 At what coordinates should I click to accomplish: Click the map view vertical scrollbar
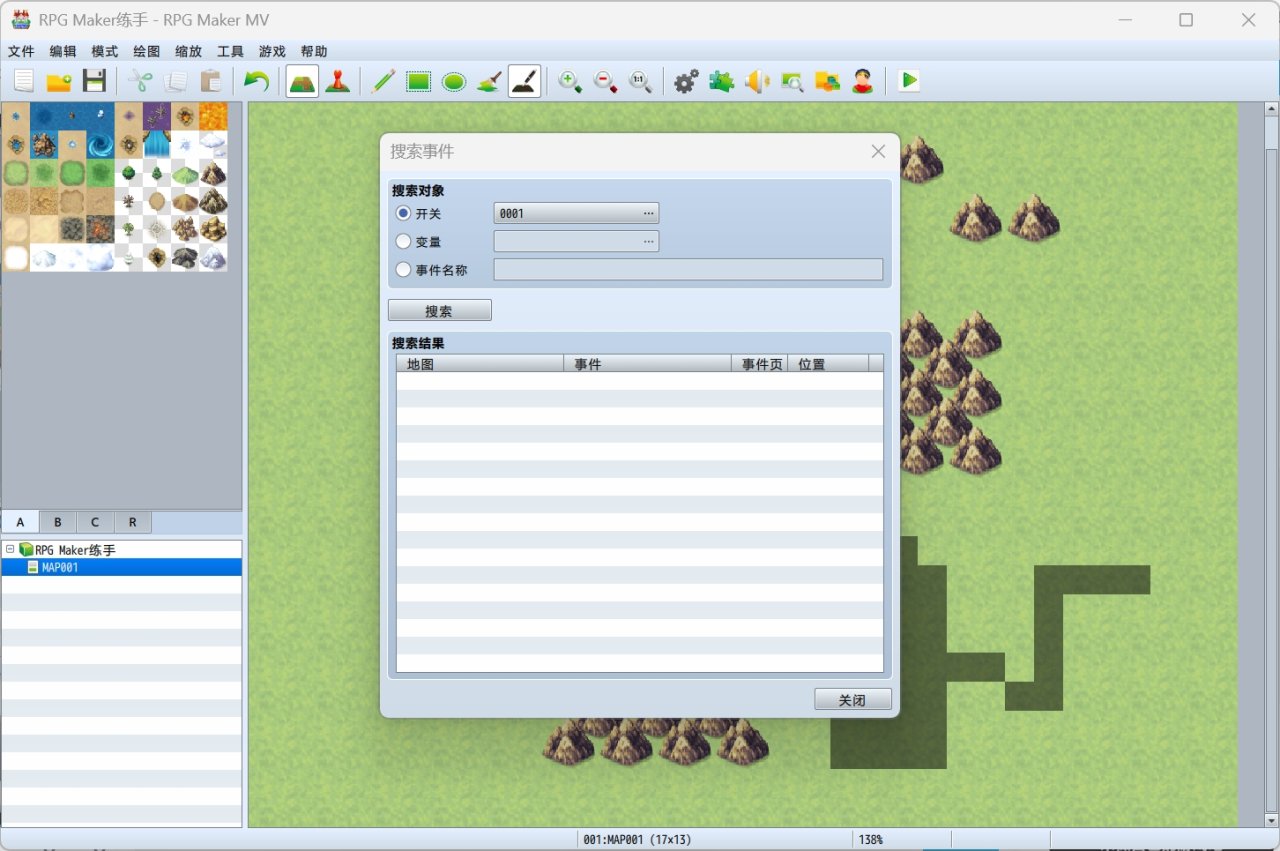click(1271, 465)
